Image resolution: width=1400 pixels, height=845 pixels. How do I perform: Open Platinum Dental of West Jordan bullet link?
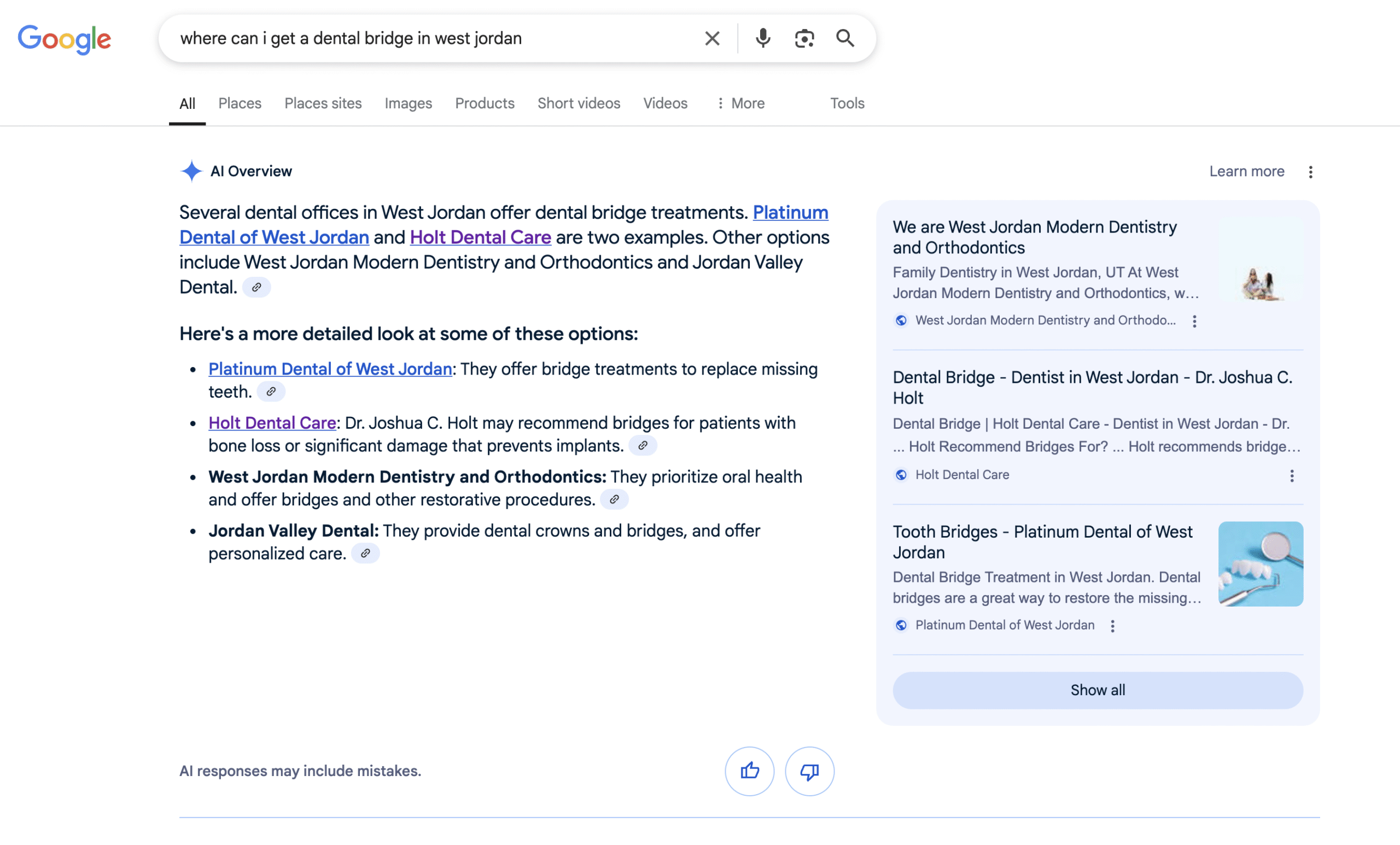330,369
